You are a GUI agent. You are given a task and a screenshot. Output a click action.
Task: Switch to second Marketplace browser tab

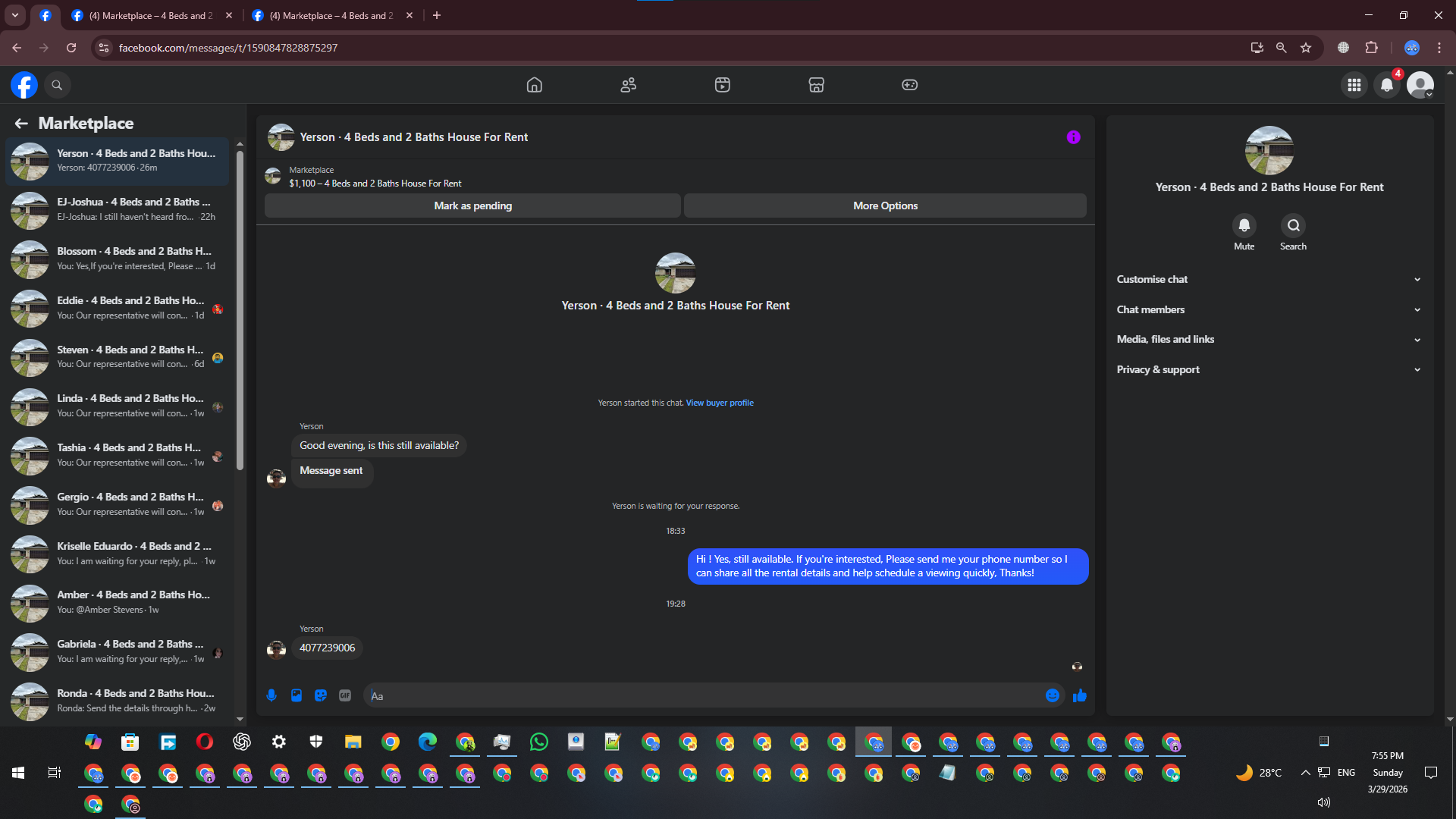(332, 15)
